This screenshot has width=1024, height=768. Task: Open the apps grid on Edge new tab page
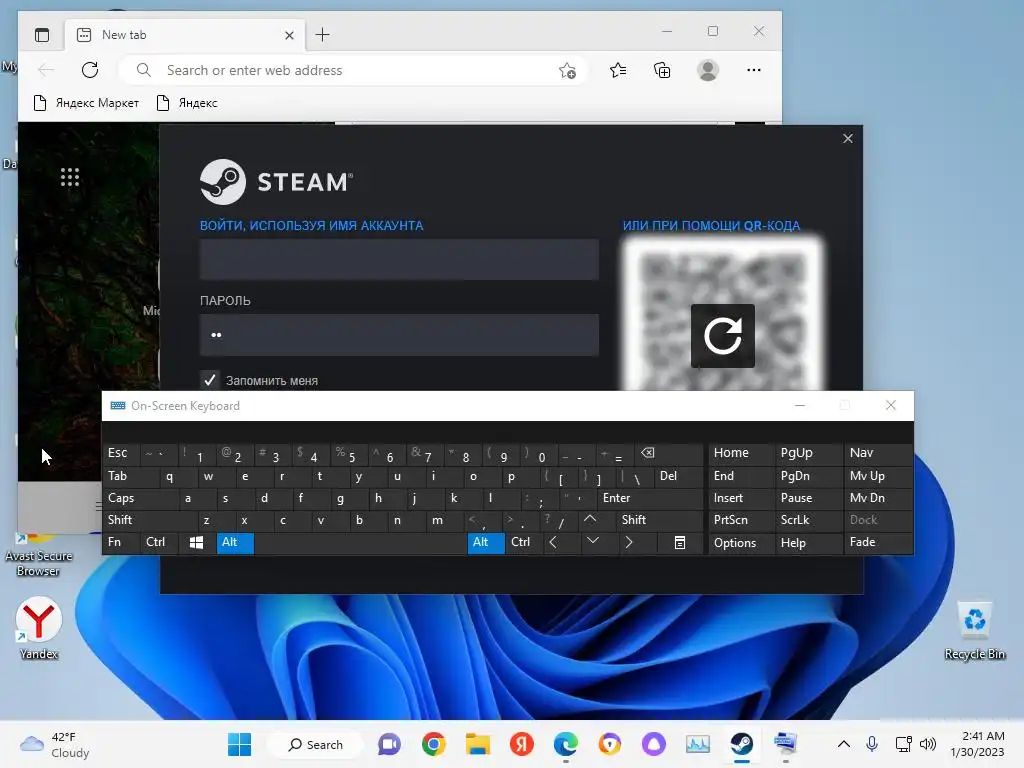click(x=70, y=177)
